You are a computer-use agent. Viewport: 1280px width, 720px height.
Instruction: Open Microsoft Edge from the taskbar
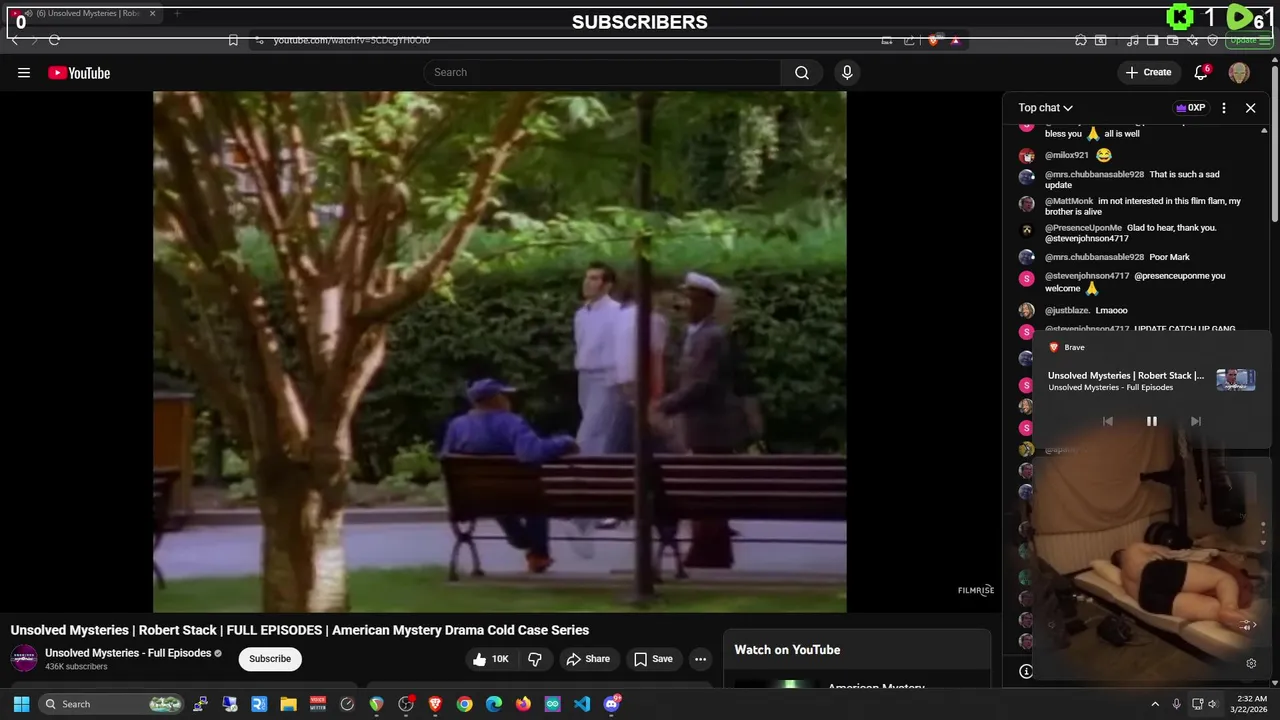pos(494,704)
